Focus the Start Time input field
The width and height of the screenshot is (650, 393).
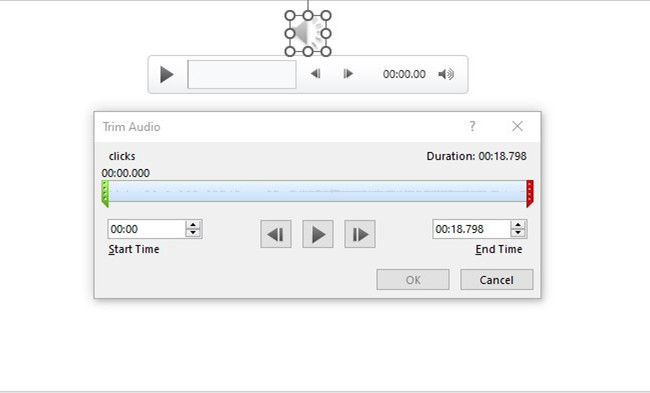(x=146, y=229)
